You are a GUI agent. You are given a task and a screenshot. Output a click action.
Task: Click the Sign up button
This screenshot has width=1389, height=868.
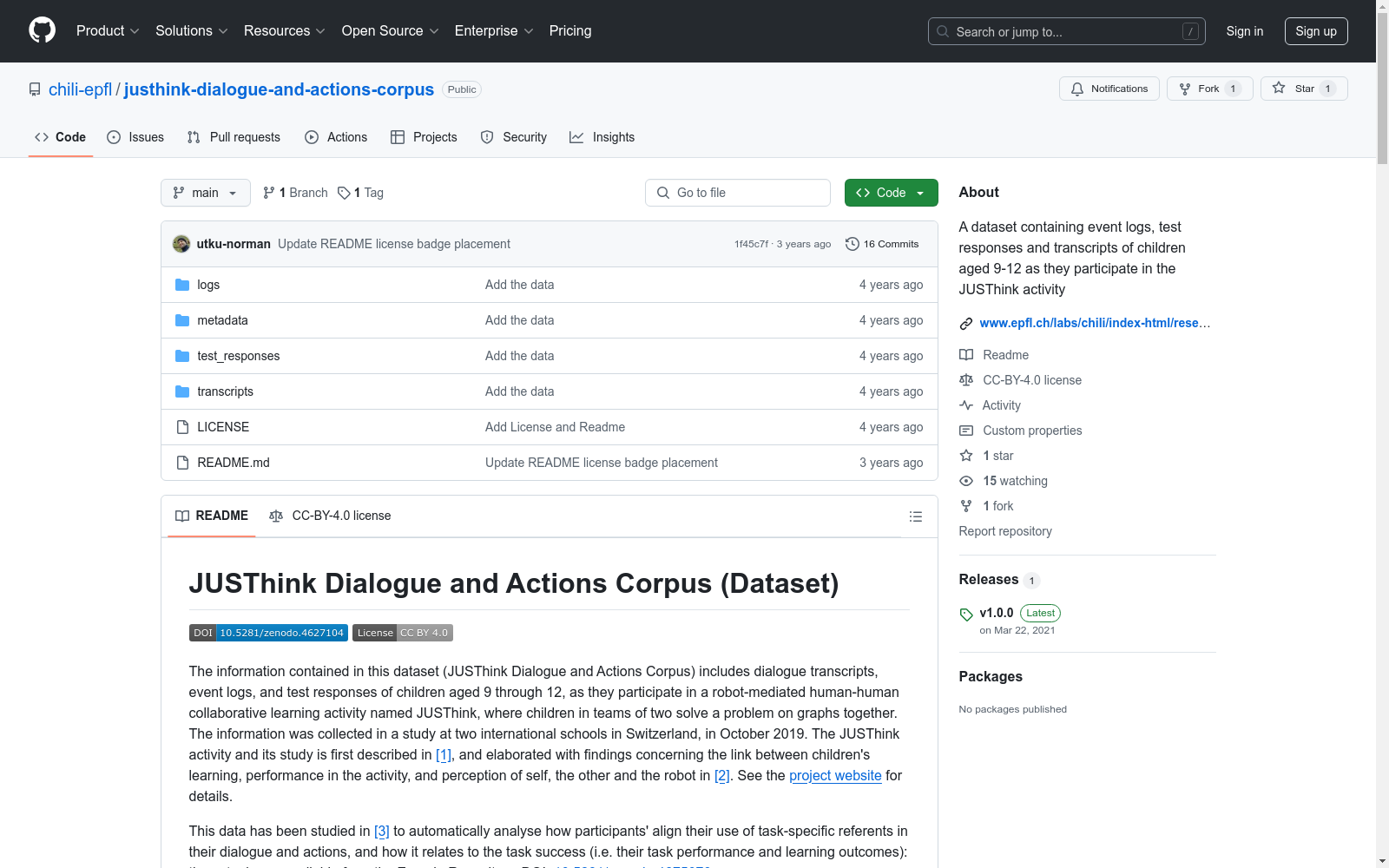tap(1316, 31)
